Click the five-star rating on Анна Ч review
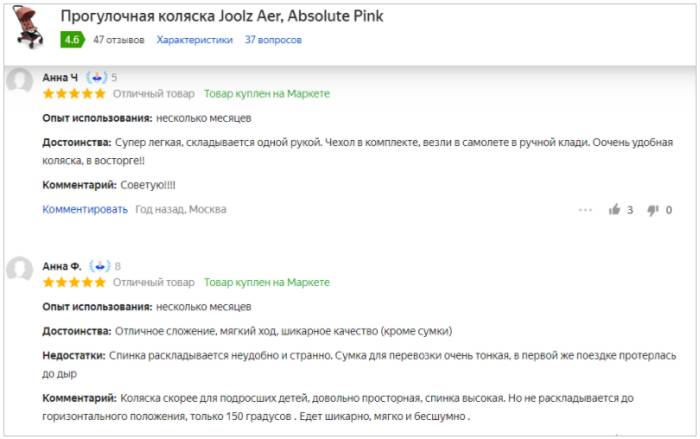 73,93
